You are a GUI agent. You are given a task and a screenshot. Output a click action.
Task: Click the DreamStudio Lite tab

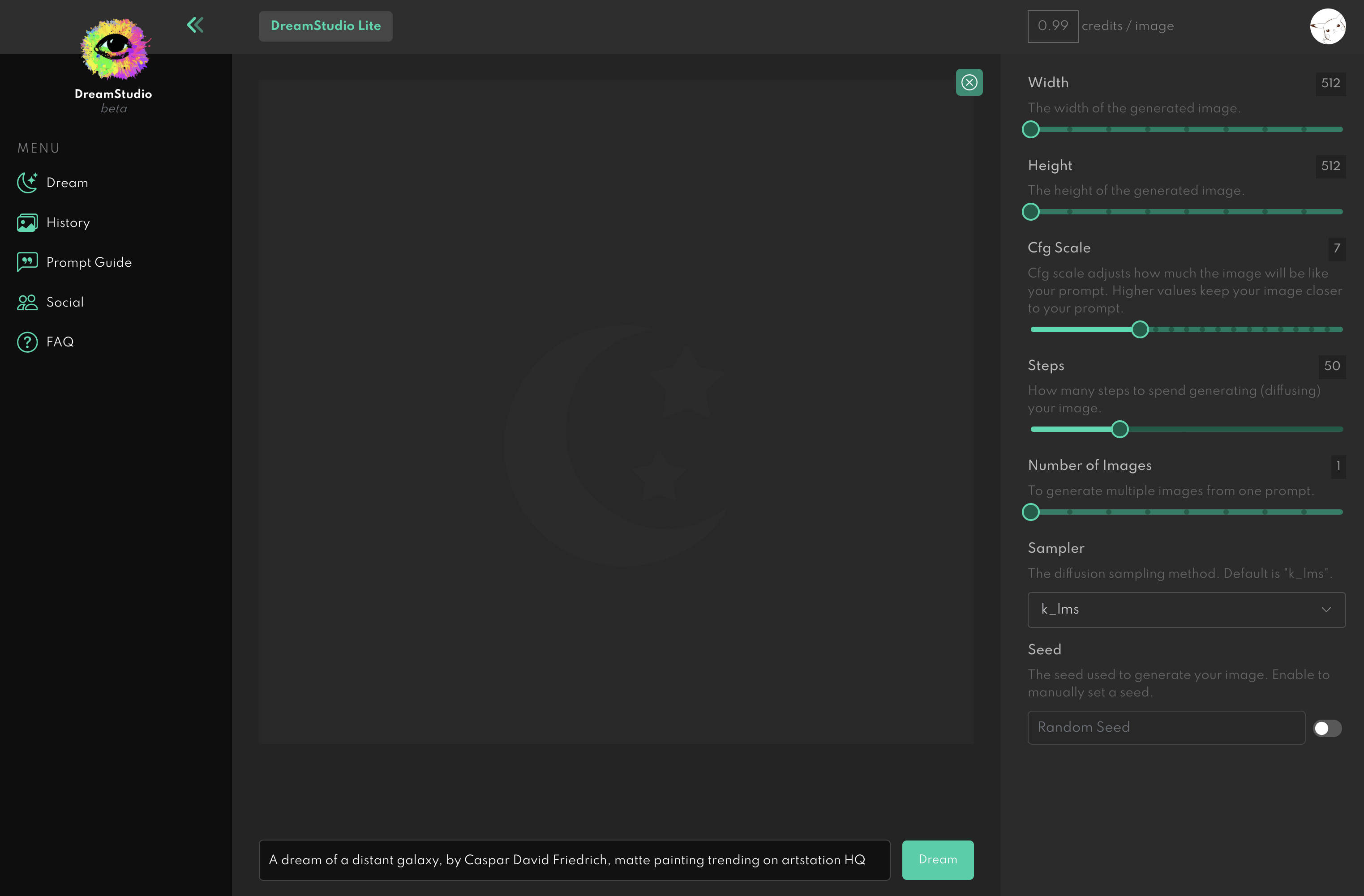(x=326, y=26)
